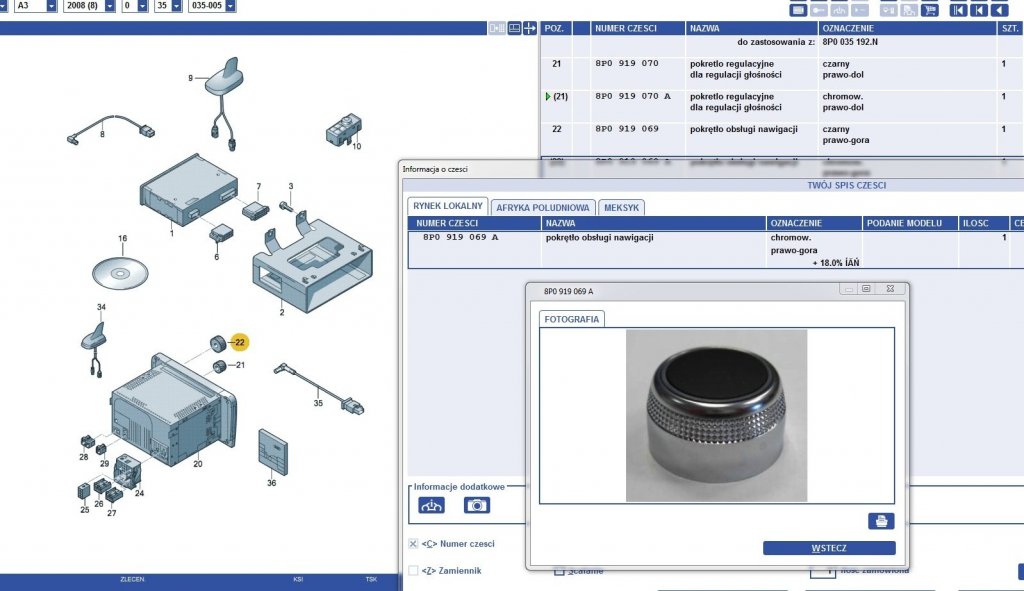Select position 20 label in diagram
Image resolution: width=1024 pixels, height=591 pixels.
point(198,464)
